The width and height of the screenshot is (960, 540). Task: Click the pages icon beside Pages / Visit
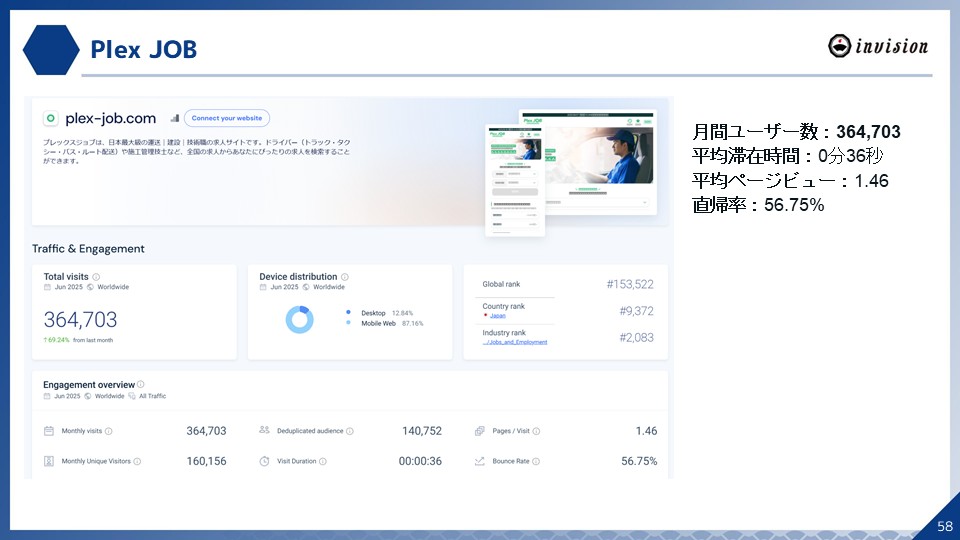[479, 431]
